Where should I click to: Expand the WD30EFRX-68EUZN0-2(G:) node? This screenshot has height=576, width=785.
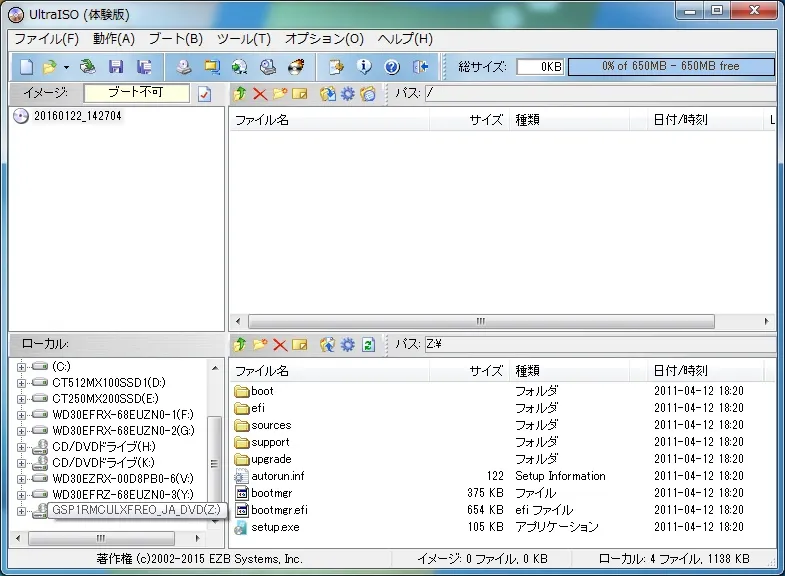tap(21, 431)
